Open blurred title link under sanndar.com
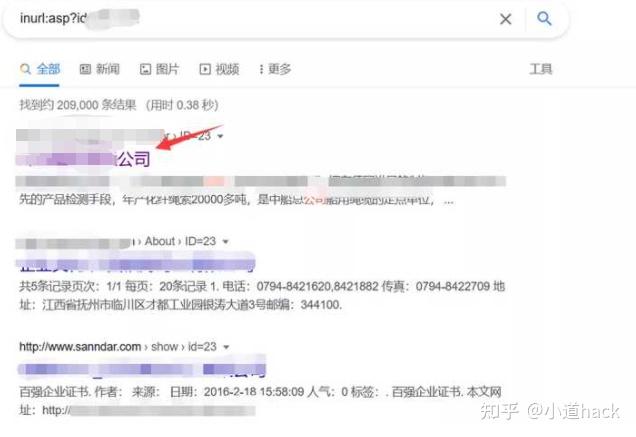 click(142, 368)
